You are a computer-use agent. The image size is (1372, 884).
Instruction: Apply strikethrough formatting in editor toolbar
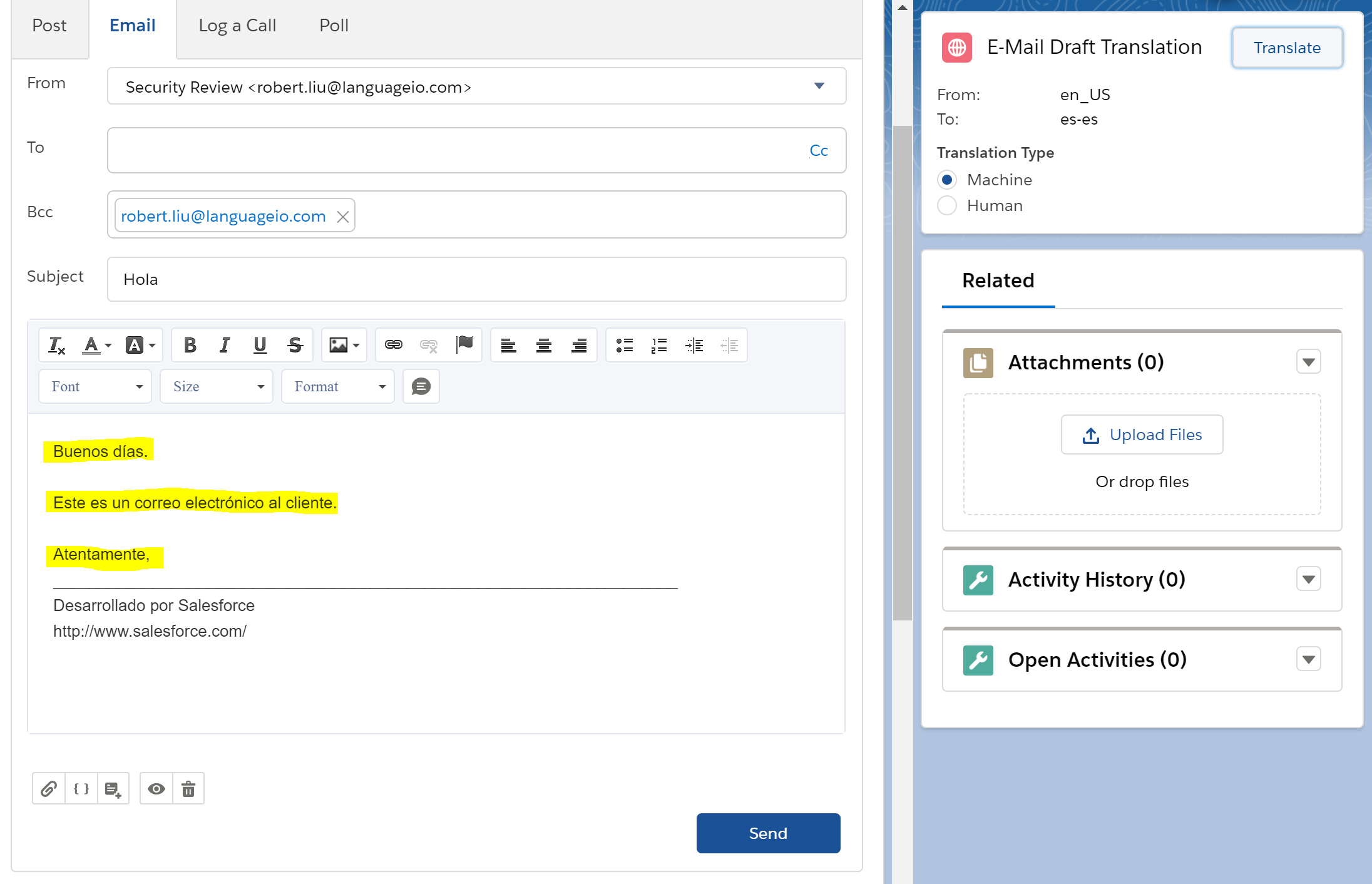click(x=295, y=345)
